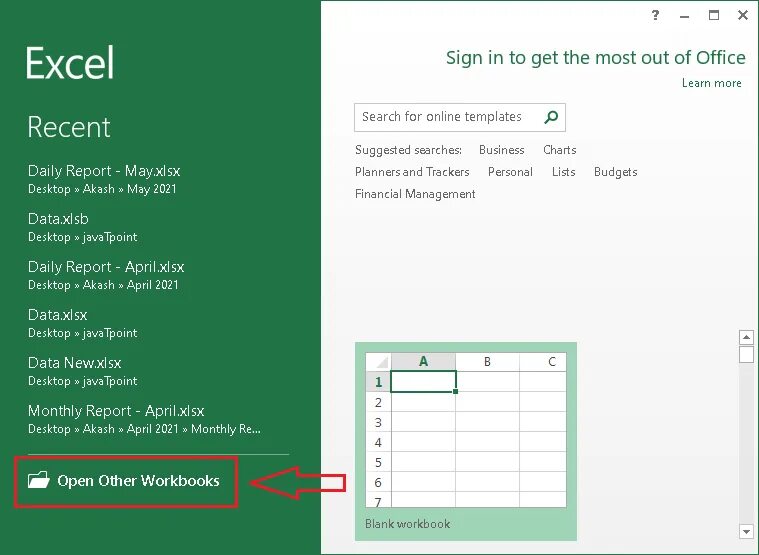Open recent file Daily Report - April.xlsx
This screenshot has width=759, height=555.
click(106, 275)
